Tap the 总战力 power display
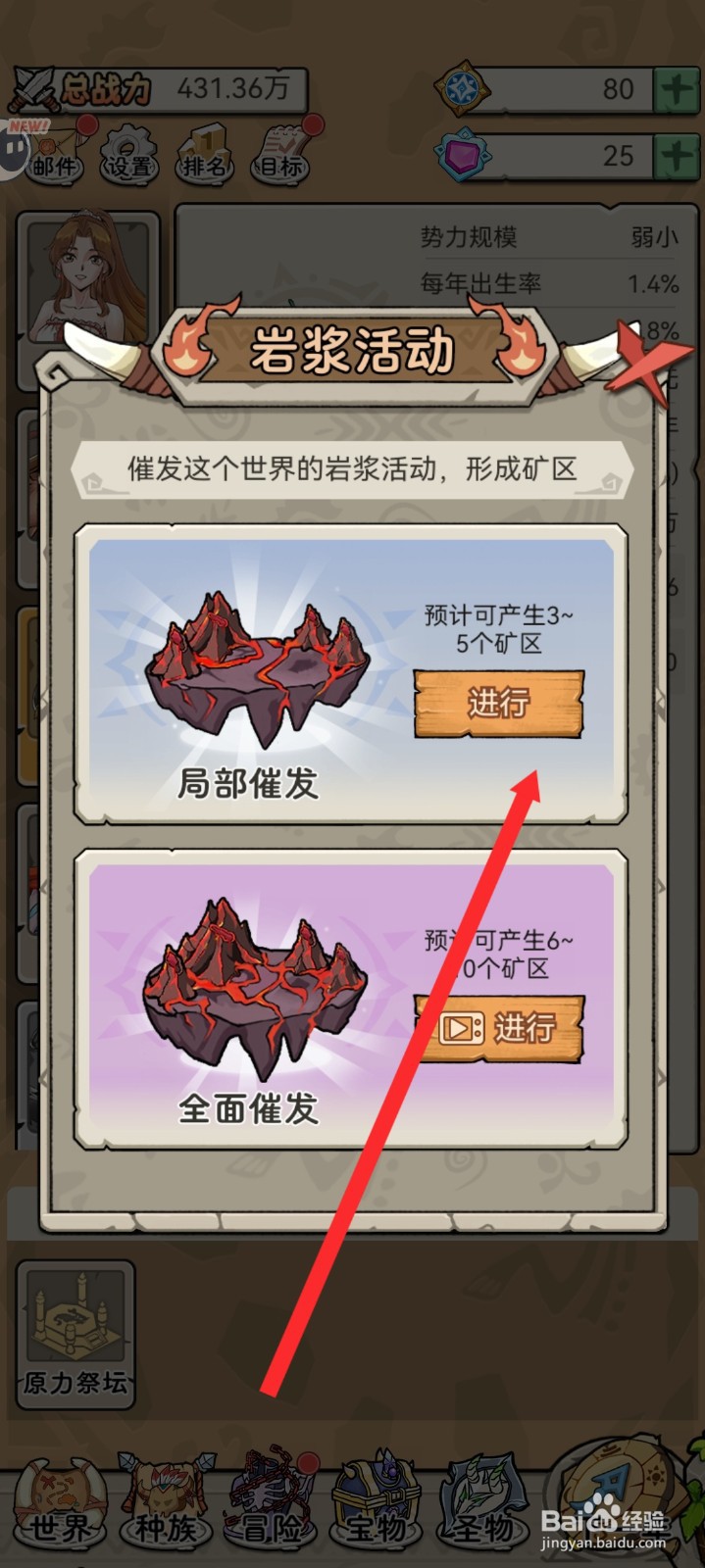The height and width of the screenshot is (1568, 705). click(157, 90)
